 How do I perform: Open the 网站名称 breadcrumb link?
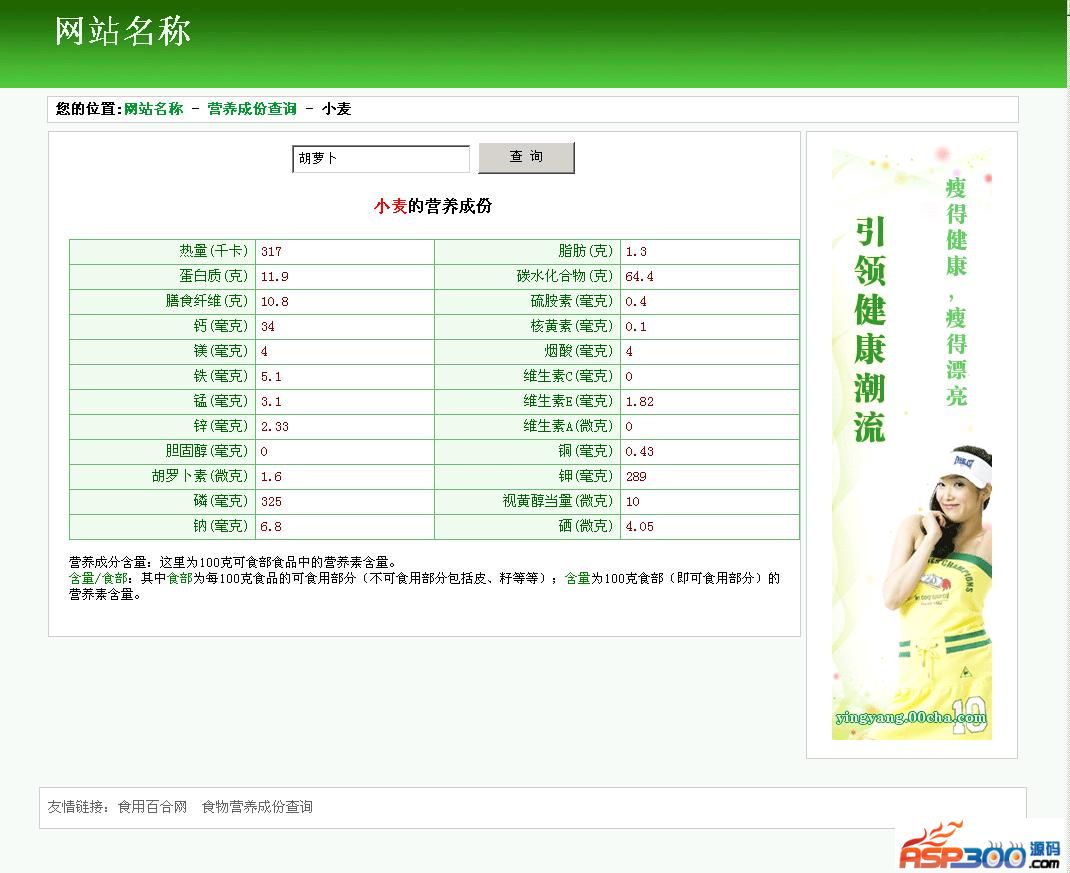click(154, 109)
